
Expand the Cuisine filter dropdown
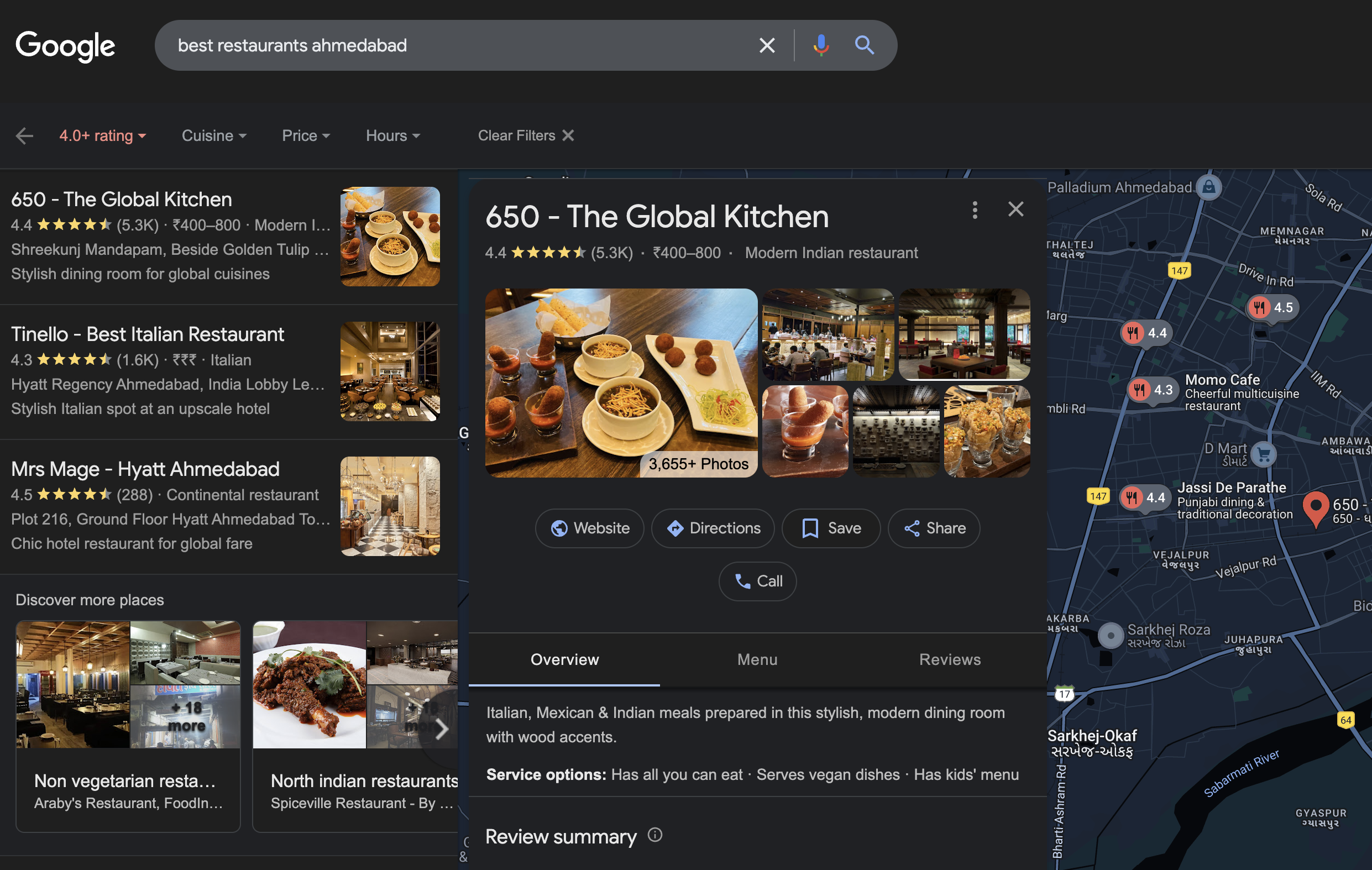pos(214,135)
